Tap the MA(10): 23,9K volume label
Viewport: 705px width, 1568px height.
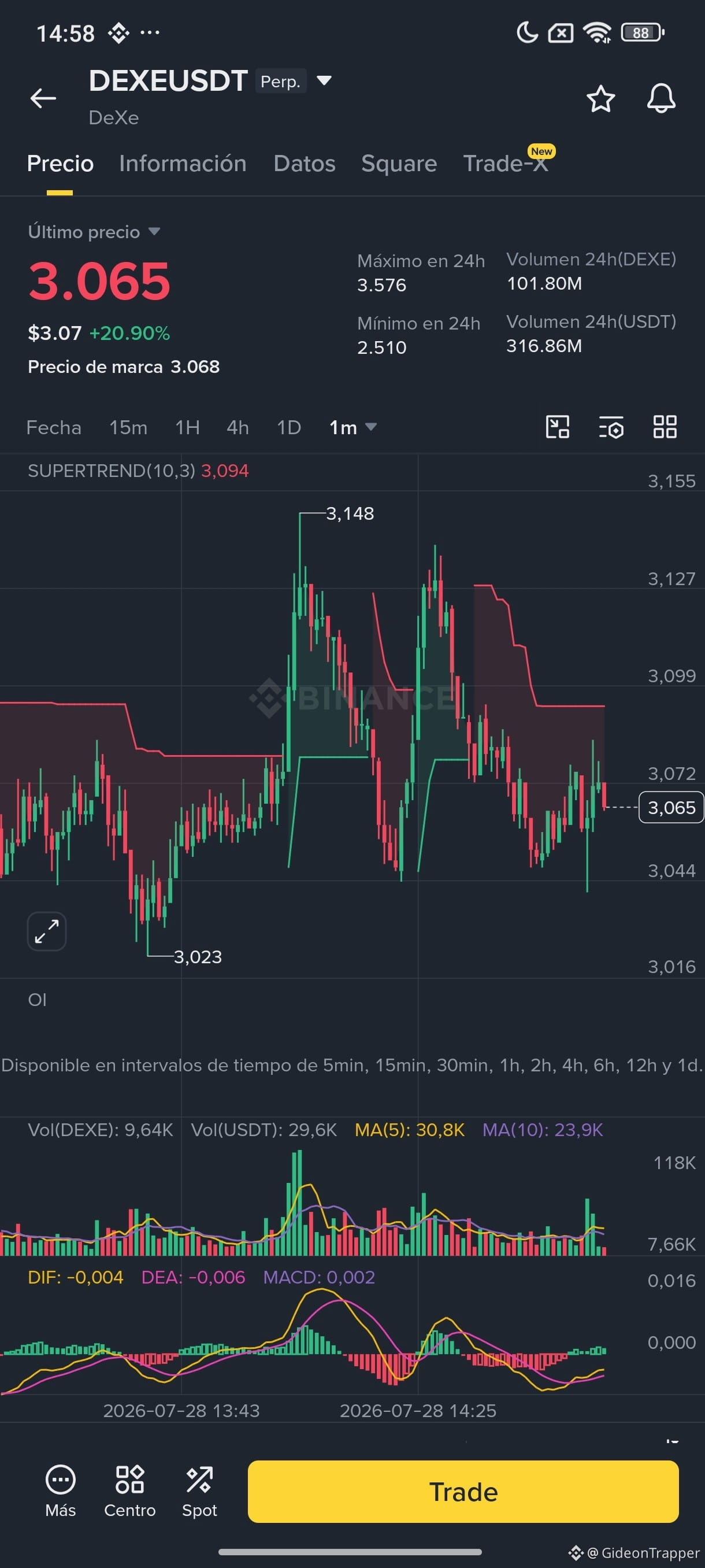(x=543, y=1130)
